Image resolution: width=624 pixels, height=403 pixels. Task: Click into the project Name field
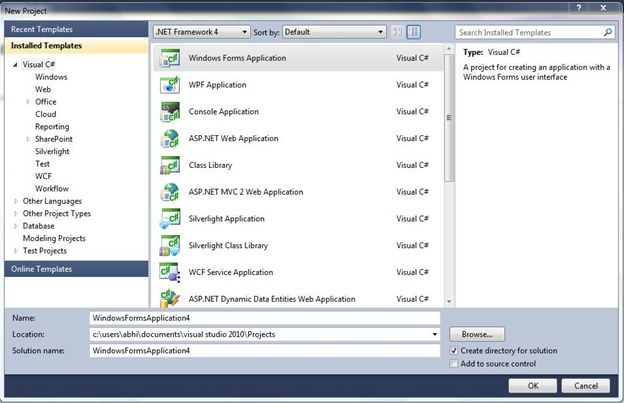265,318
